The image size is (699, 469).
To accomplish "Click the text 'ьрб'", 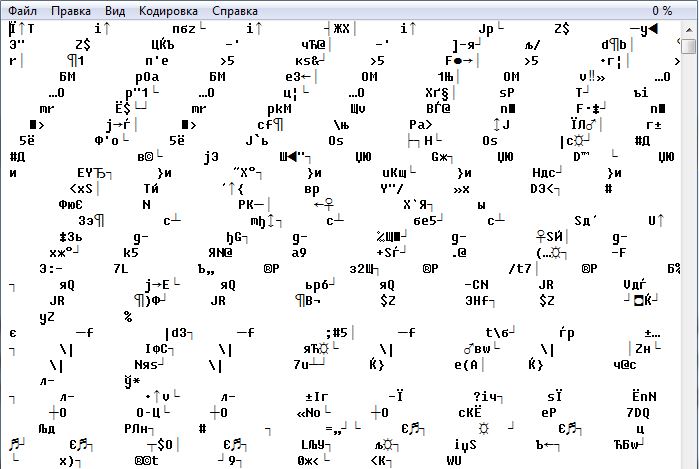I will [x=317, y=286].
